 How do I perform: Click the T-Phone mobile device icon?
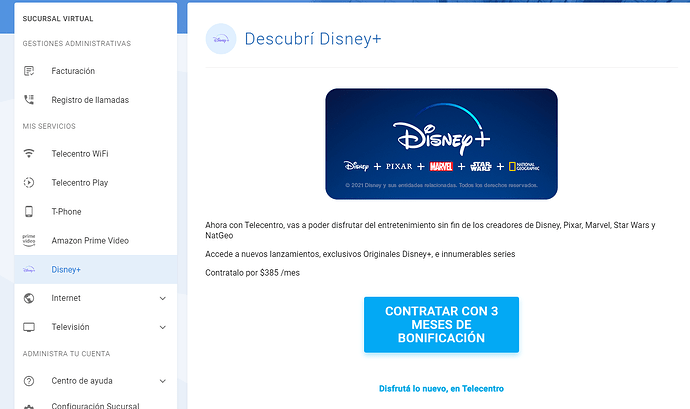coord(29,212)
